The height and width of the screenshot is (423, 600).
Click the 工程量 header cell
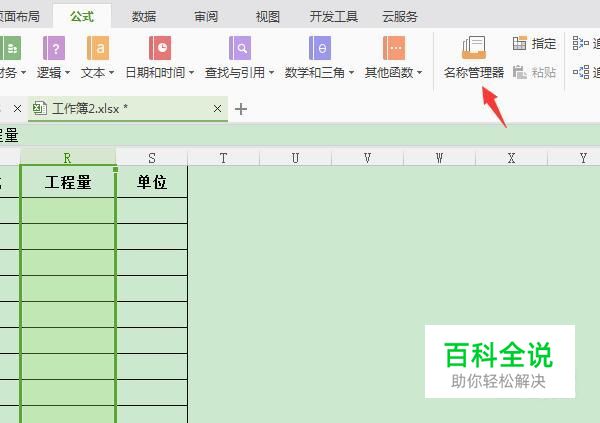click(x=68, y=182)
